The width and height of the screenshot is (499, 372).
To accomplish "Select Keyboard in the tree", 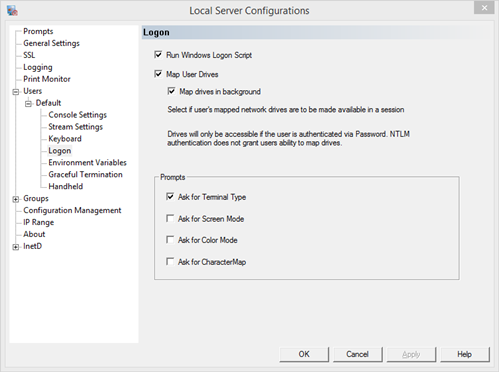I will tap(65, 139).
